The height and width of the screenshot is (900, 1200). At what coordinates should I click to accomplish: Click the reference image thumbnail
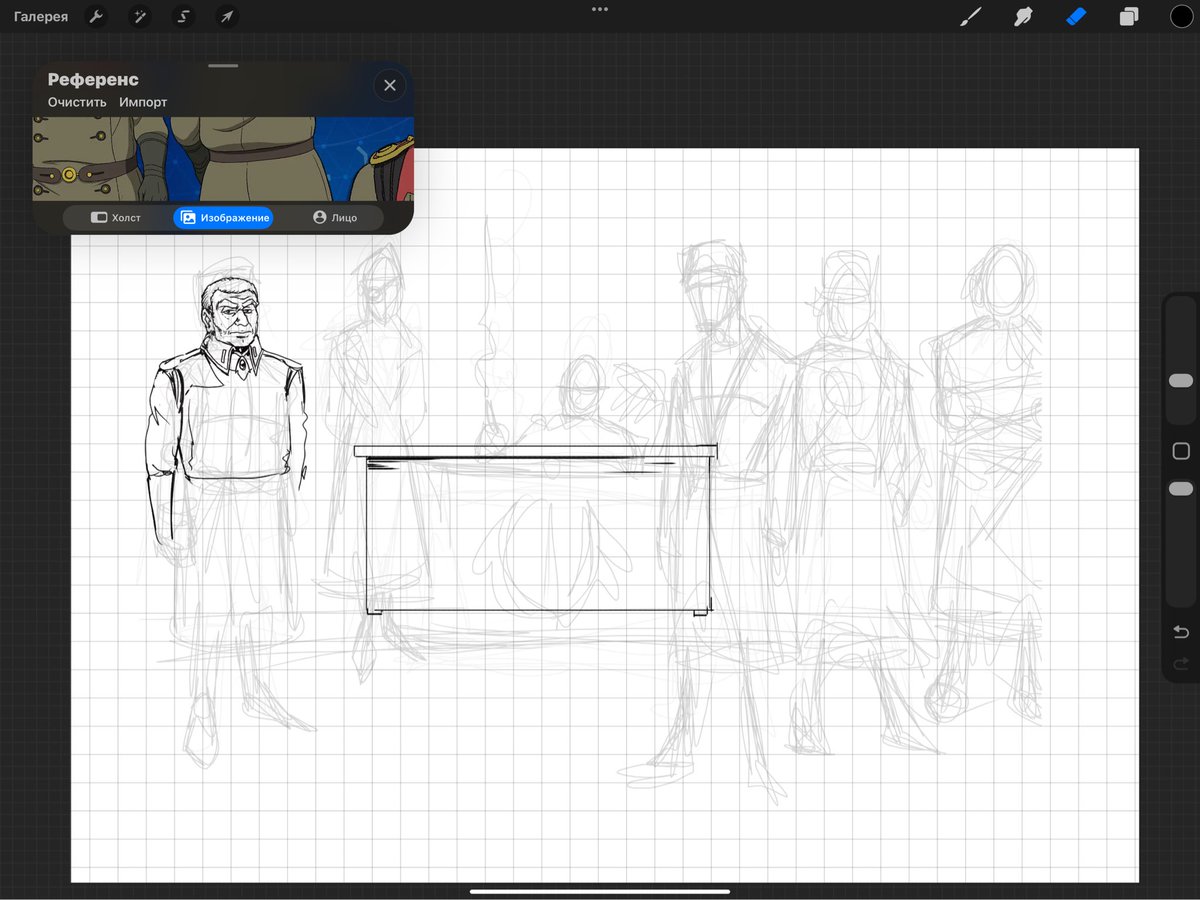point(223,159)
